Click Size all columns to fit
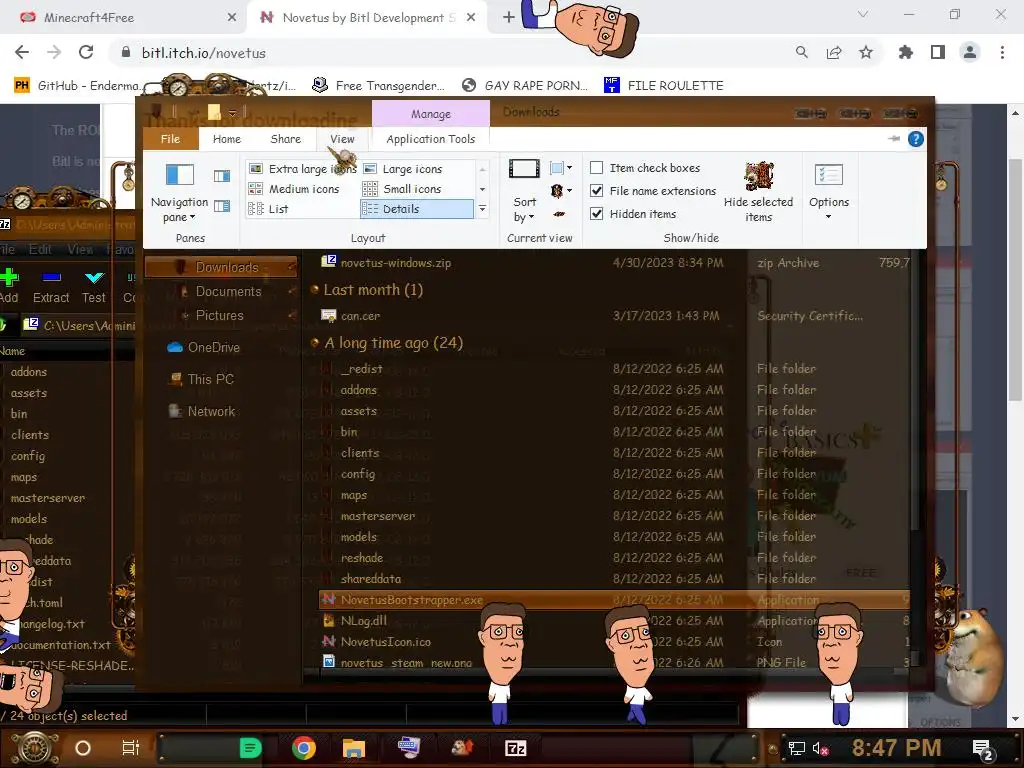 click(559, 214)
